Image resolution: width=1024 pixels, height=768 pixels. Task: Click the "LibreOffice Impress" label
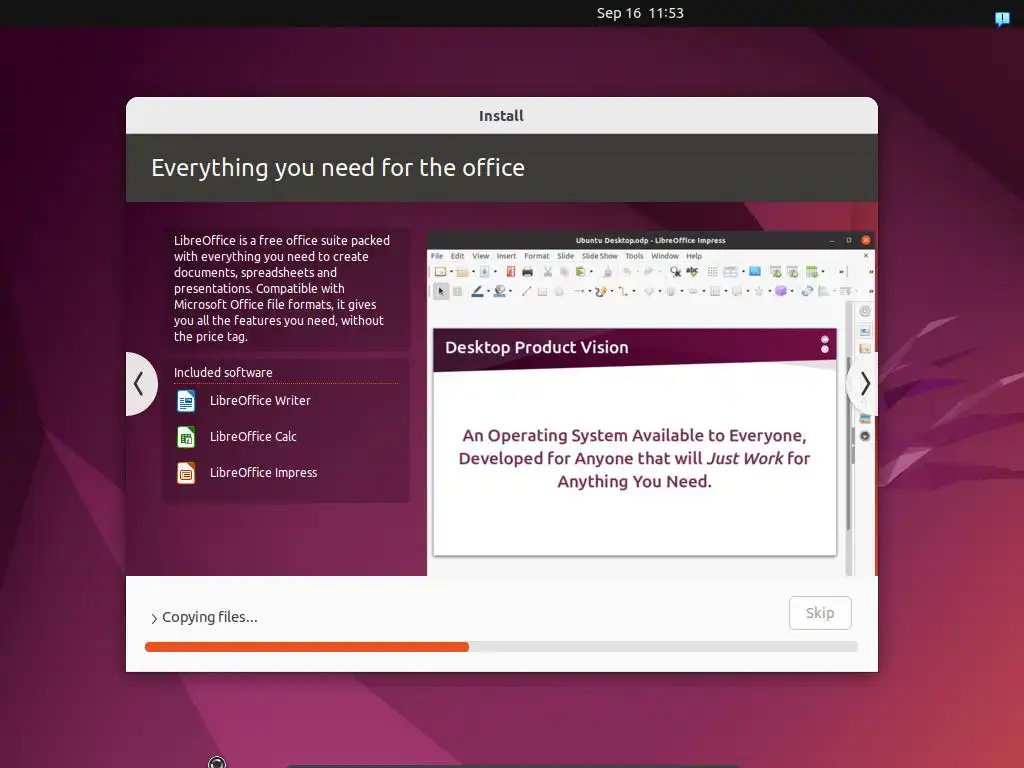[x=263, y=472]
